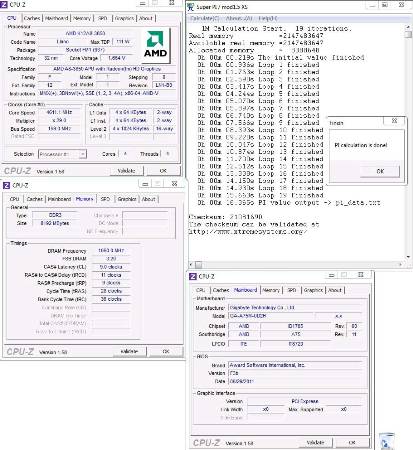Click the DRAM Frequency value field

click(x=111, y=250)
